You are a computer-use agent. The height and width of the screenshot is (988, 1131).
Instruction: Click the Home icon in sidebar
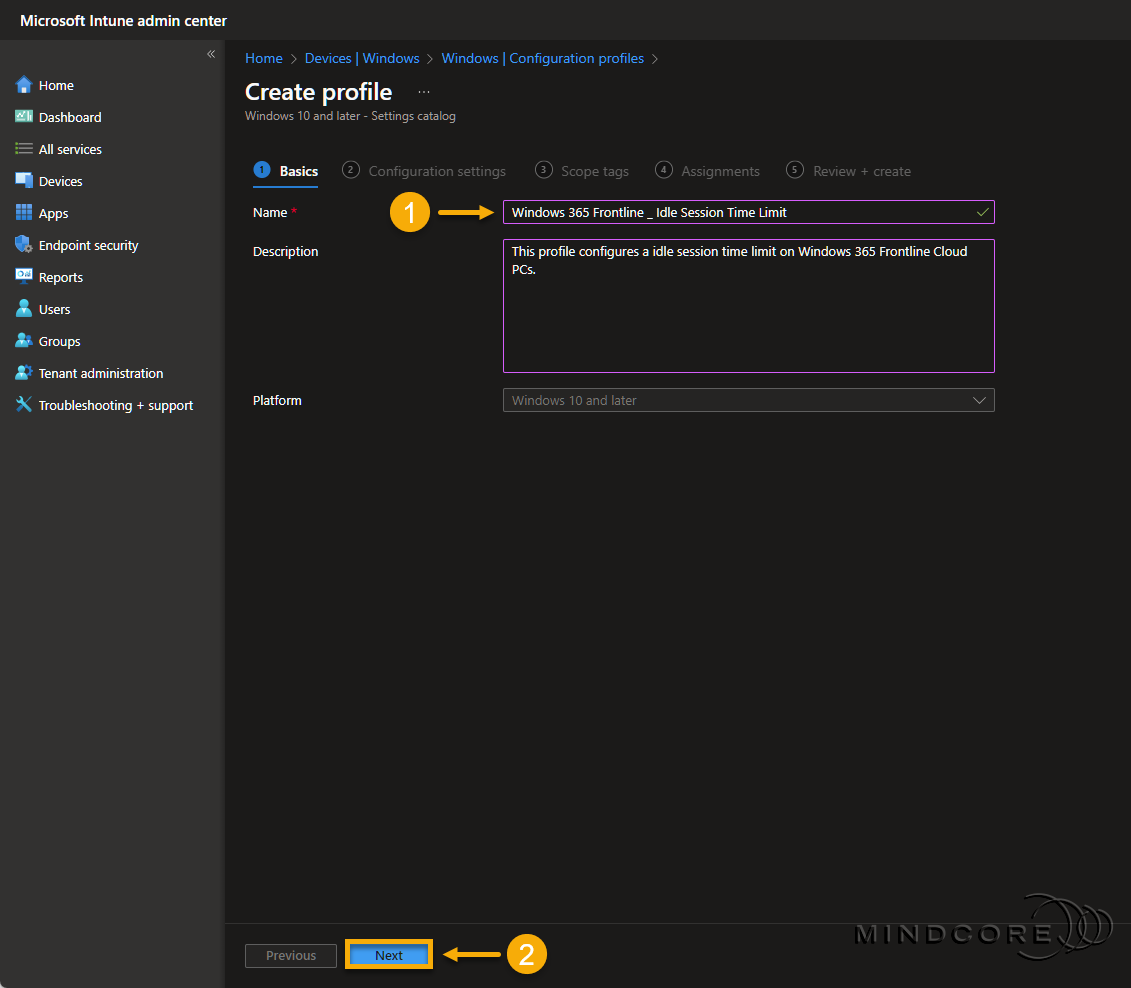pos(24,85)
